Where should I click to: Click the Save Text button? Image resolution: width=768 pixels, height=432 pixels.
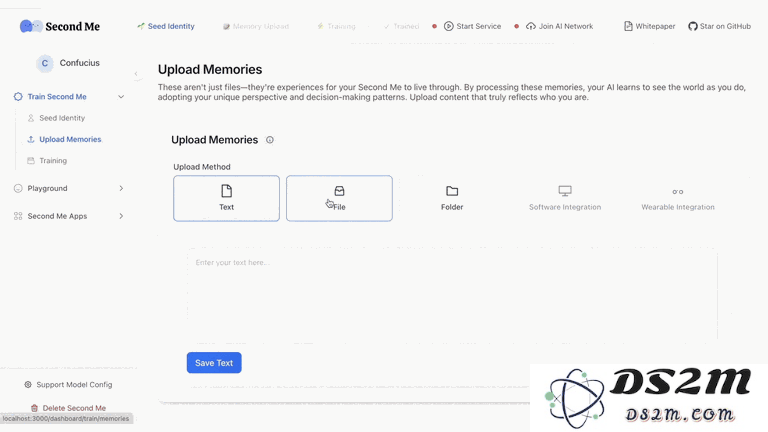(x=214, y=363)
